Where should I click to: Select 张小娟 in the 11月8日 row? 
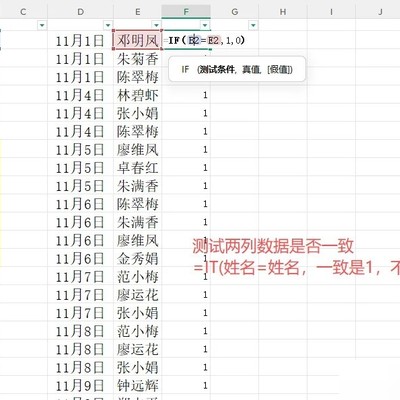pyautogui.click(x=137, y=367)
